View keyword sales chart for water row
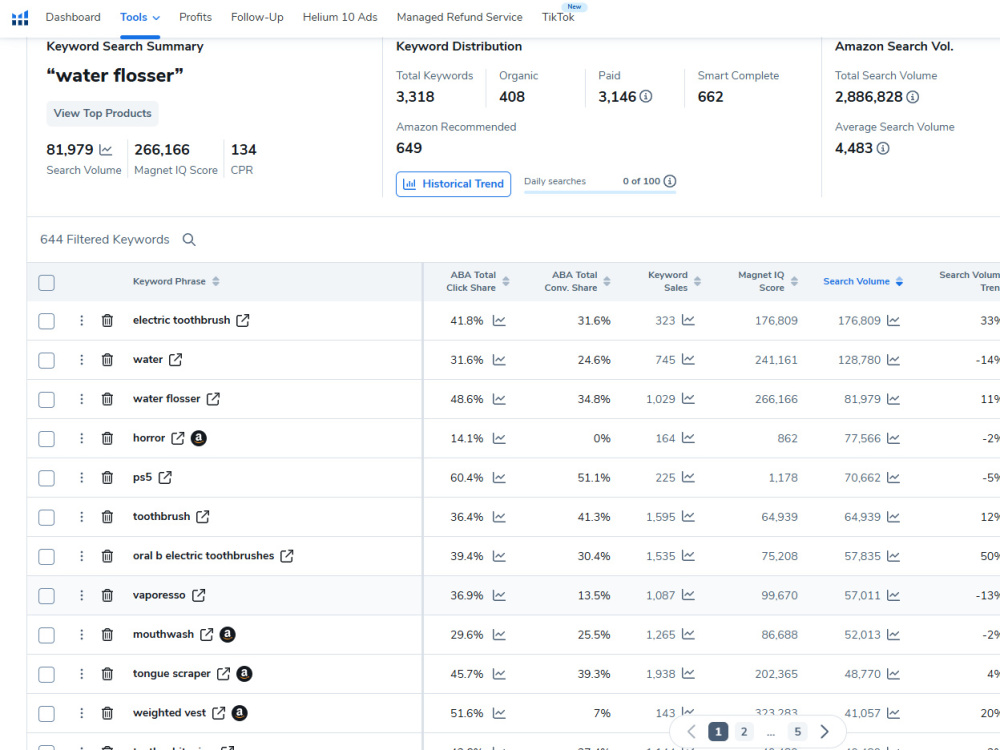Image resolution: width=1000 pixels, height=750 pixels. [688, 360]
